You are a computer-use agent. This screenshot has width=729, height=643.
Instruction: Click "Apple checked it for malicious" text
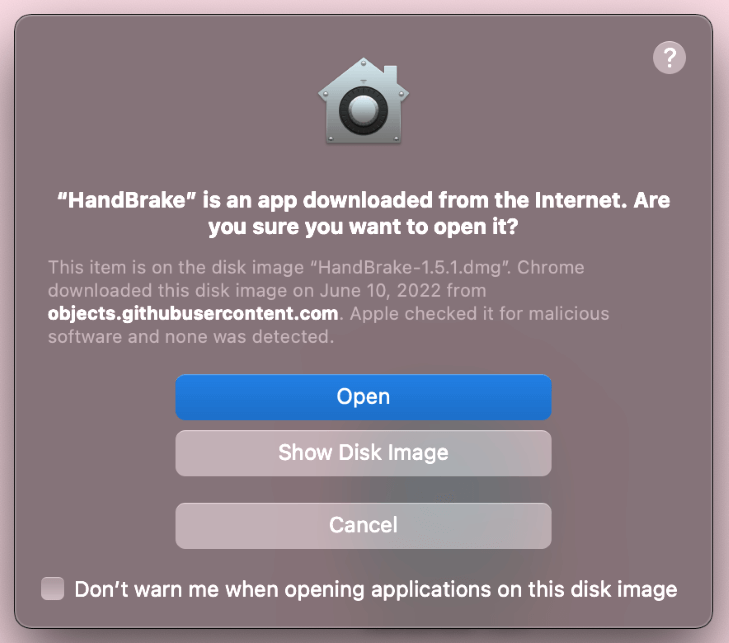479,314
